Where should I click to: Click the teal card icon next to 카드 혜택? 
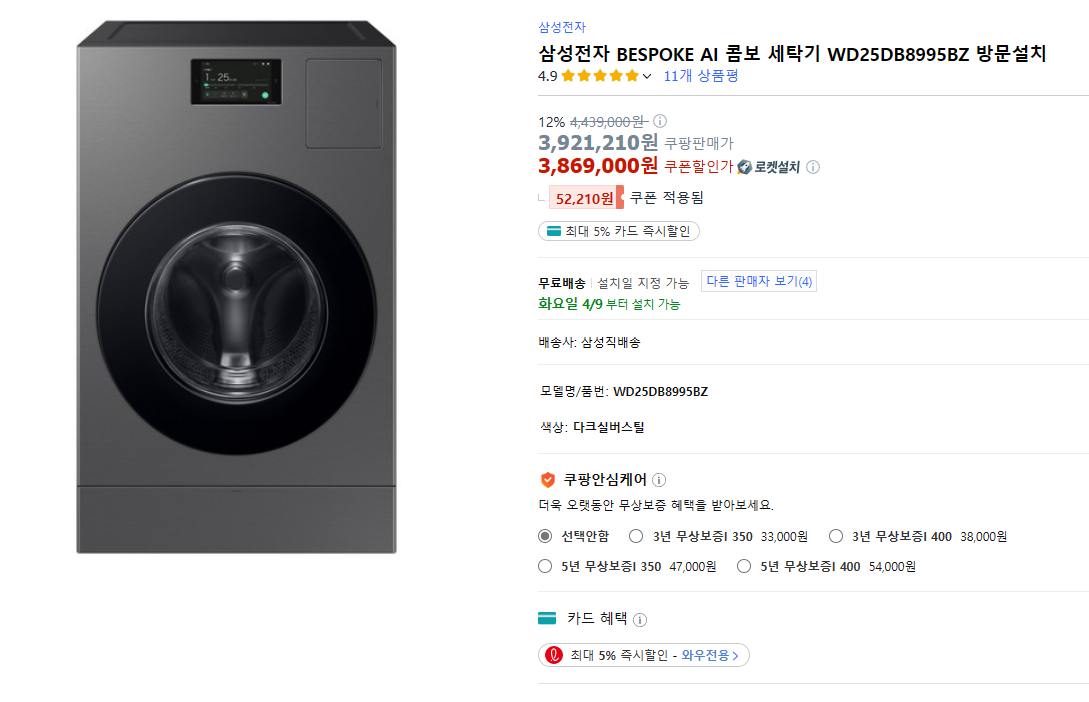coord(546,617)
